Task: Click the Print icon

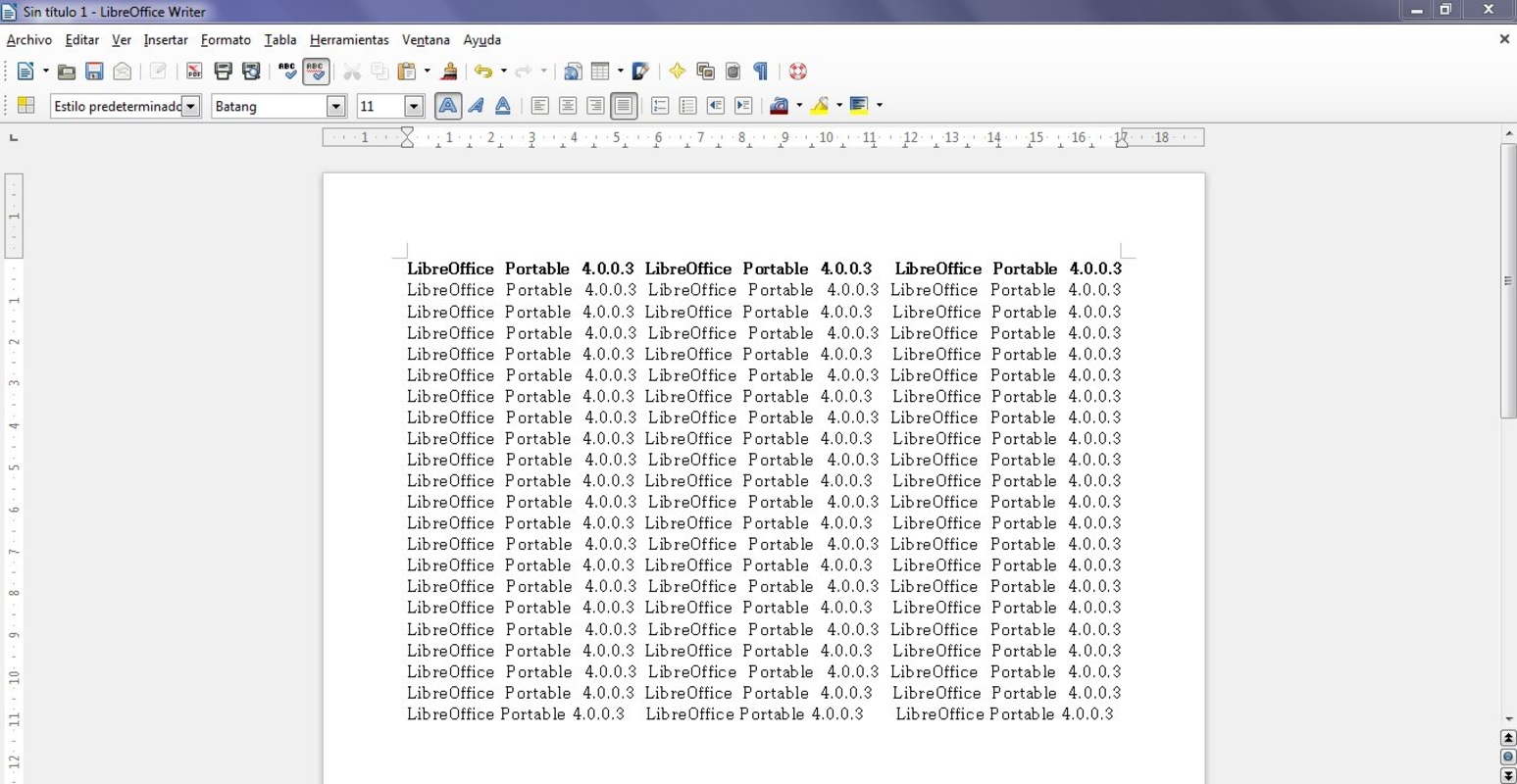Action: [x=223, y=72]
